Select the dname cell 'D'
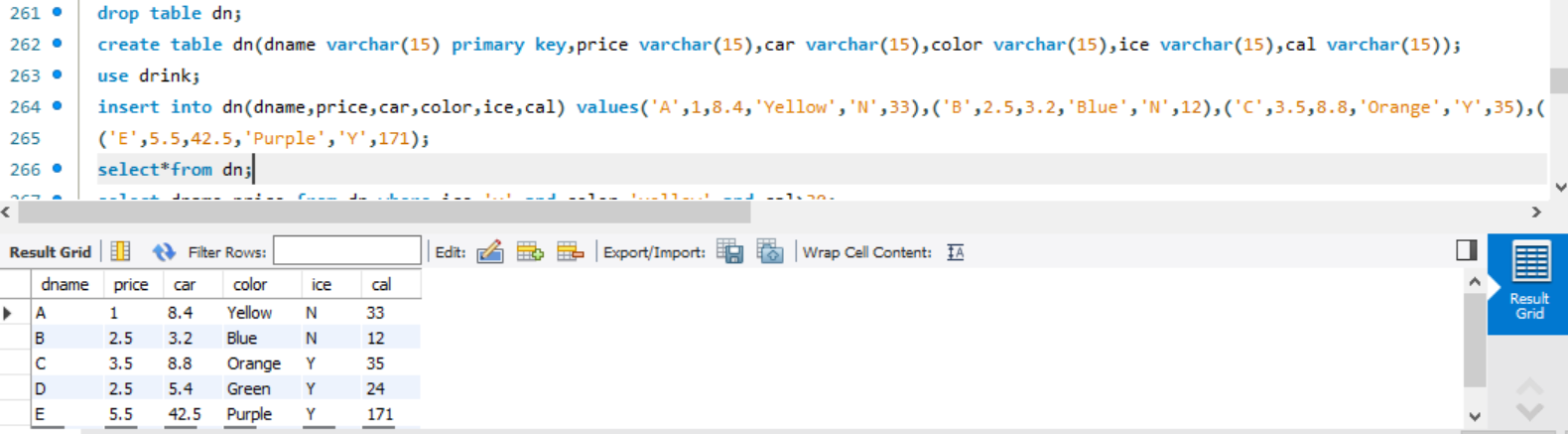 point(67,388)
